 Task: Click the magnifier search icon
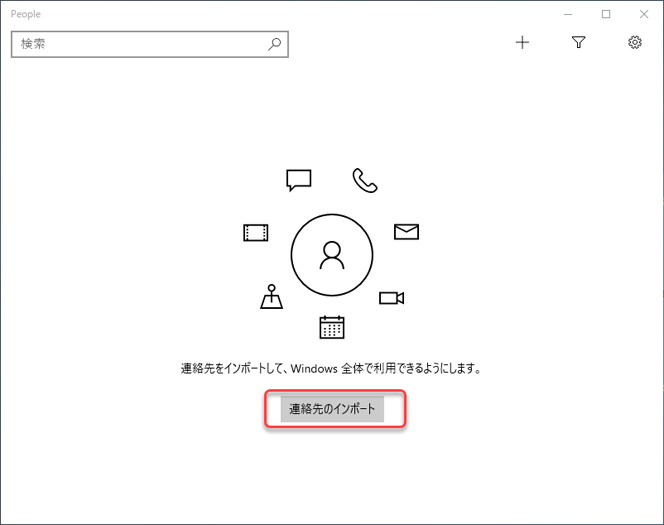(274, 44)
